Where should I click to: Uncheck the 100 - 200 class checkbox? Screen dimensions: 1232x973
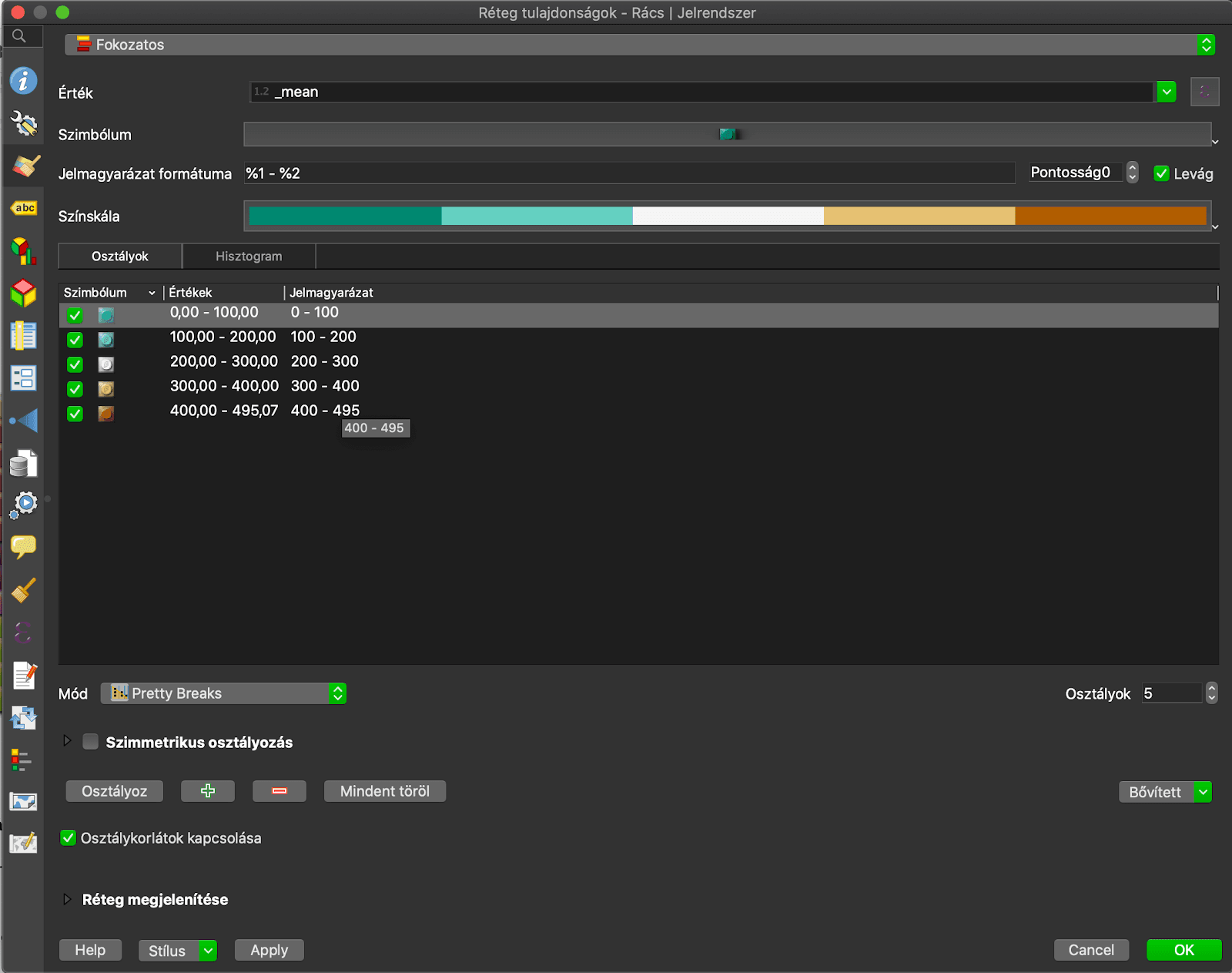click(x=75, y=340)
